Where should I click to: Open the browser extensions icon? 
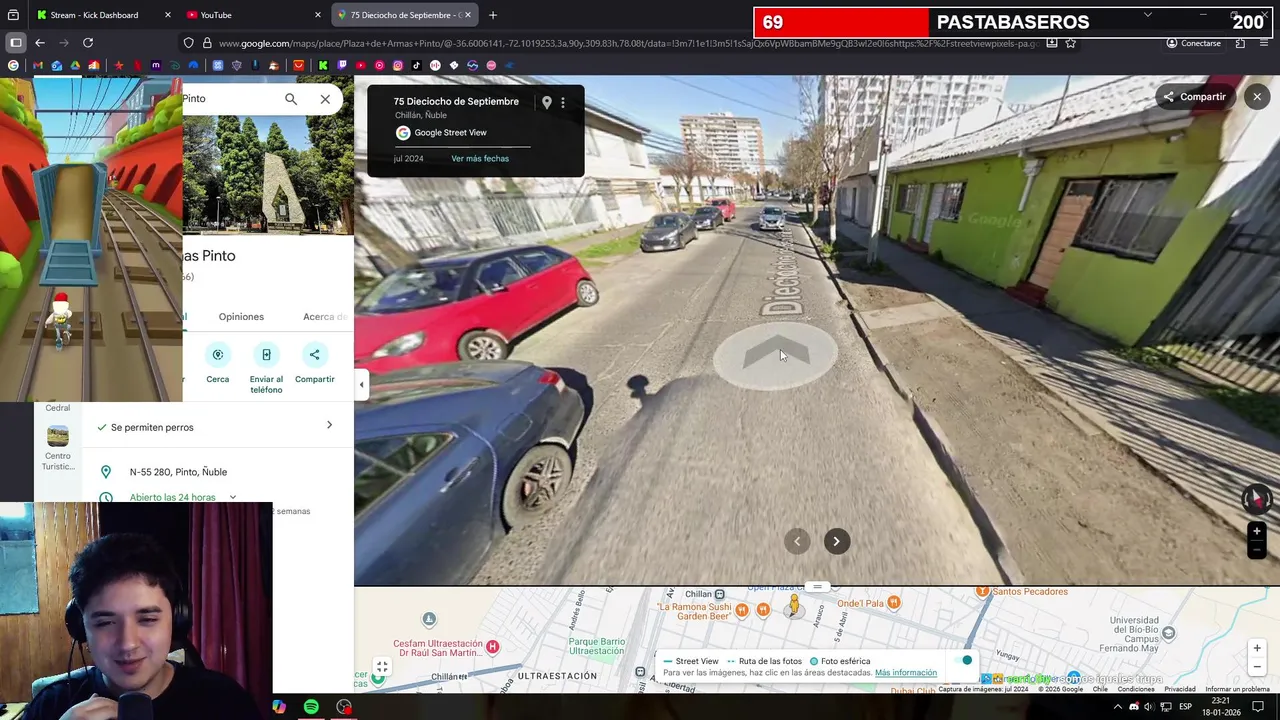pos(1240,43)
